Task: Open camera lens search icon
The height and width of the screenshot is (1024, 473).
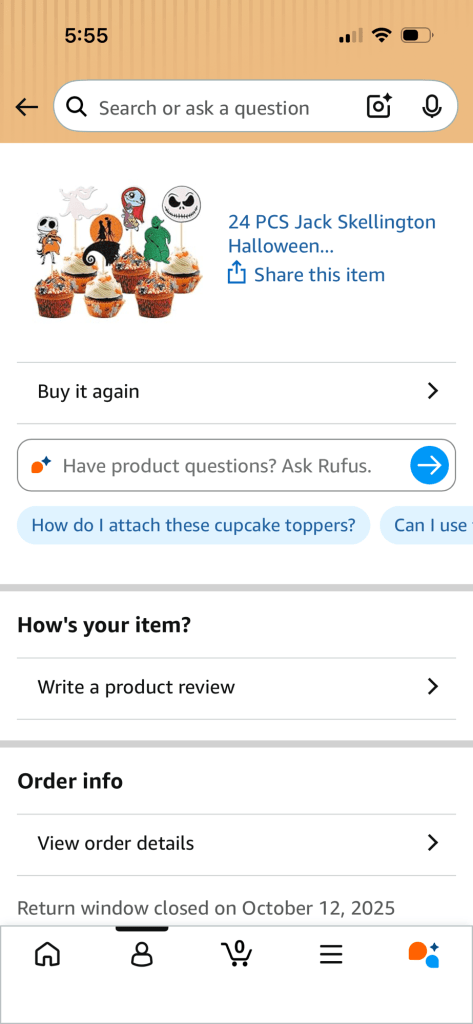Action: tap(379, 106)
